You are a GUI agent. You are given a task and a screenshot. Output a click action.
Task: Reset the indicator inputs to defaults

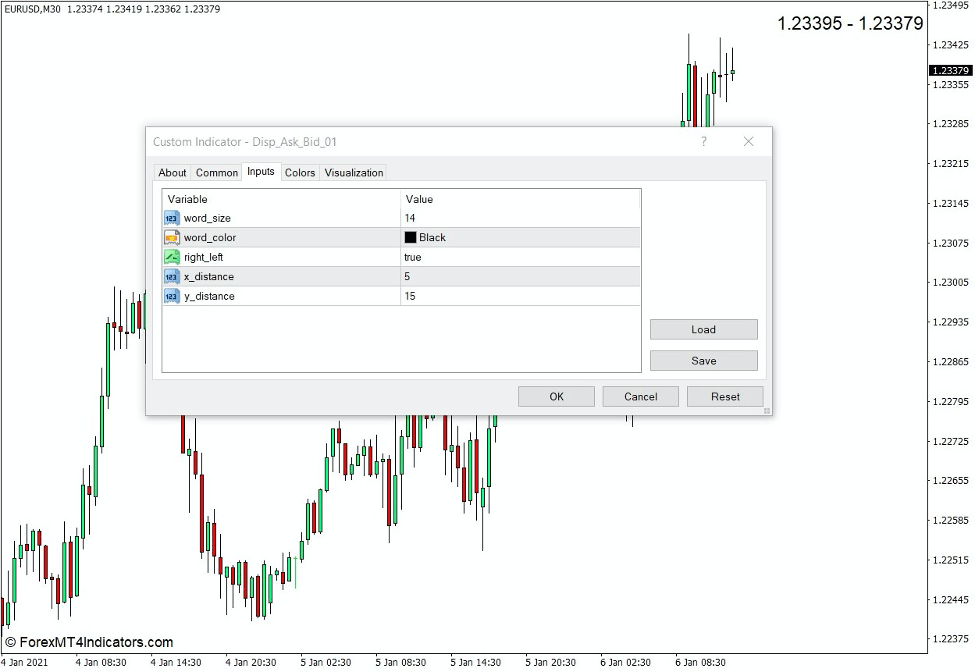(x=724, y=396)
